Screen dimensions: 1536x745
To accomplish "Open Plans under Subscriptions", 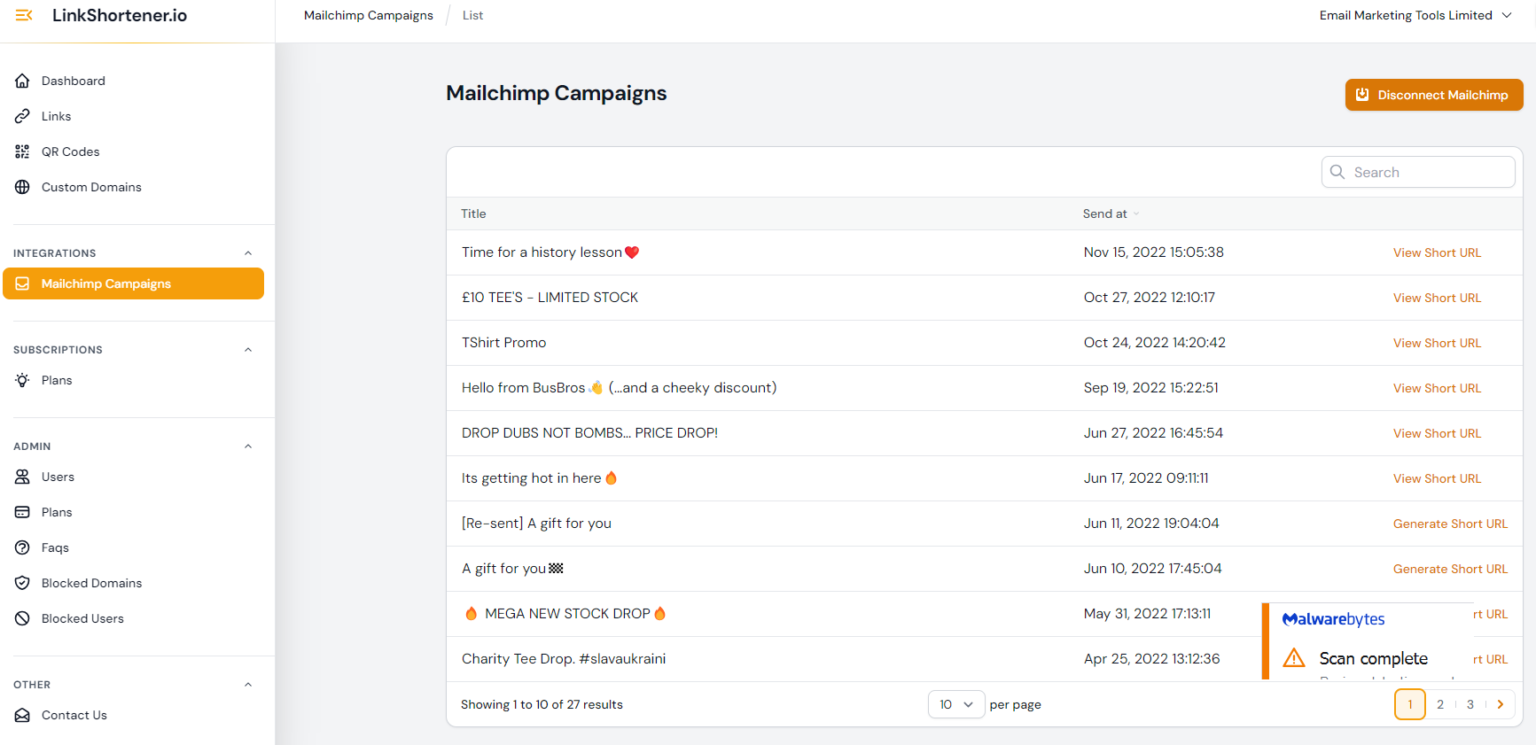I will (x=56, y=380).
